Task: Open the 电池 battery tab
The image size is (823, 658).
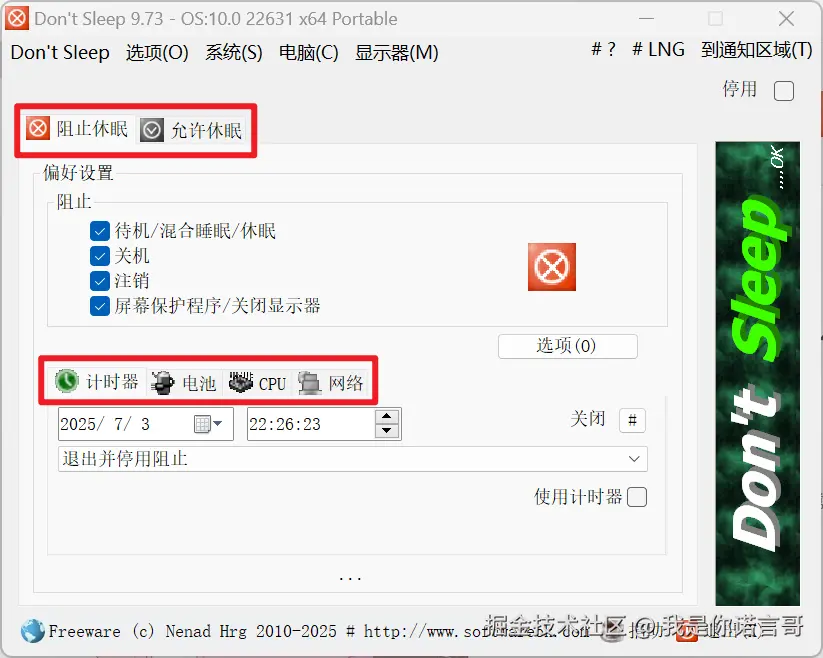Action: pyautogui.click(x=184, y=383)
